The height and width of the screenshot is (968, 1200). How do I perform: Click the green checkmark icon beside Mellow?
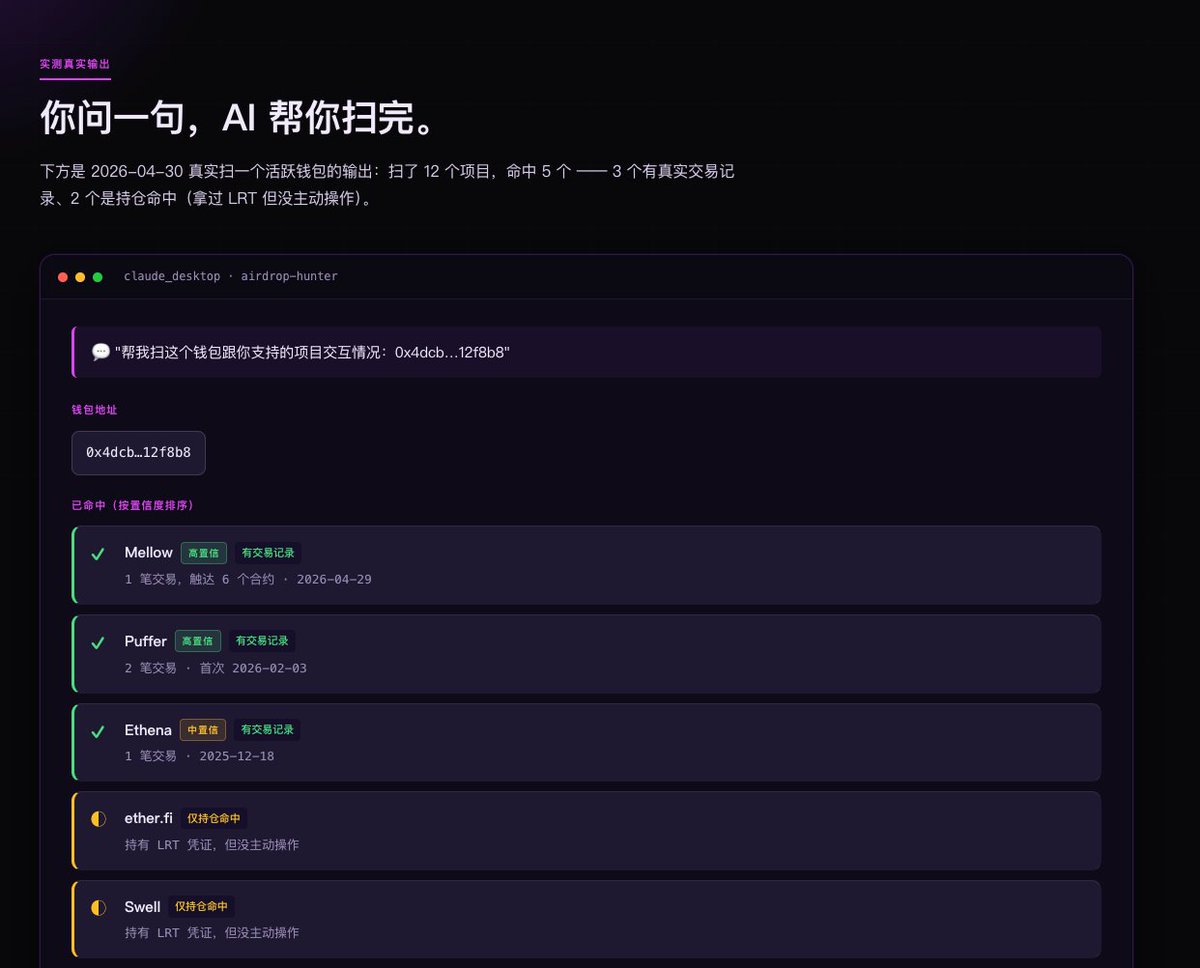[x=98, y=554]
